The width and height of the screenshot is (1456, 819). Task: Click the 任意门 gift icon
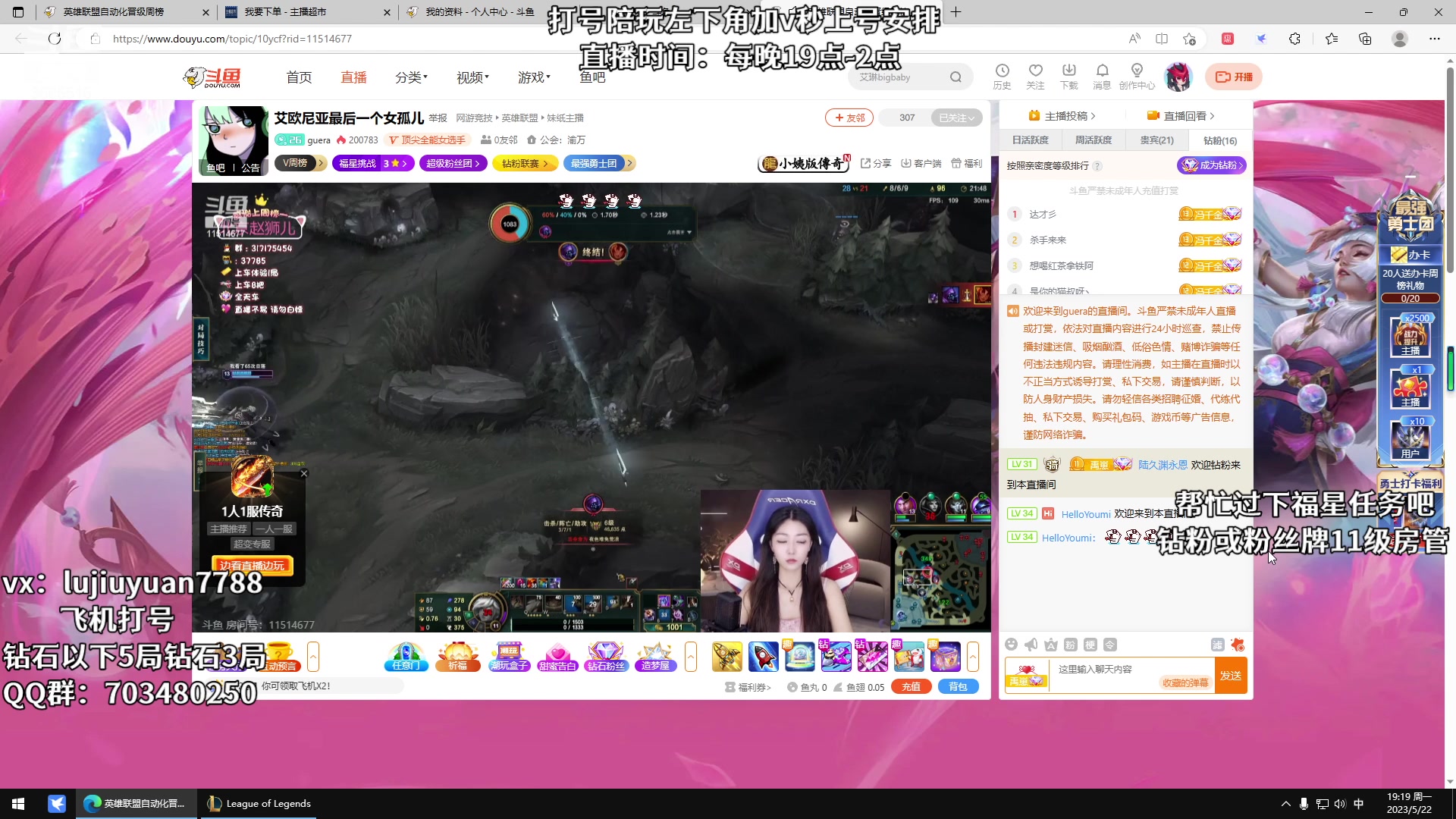(406, 656)
